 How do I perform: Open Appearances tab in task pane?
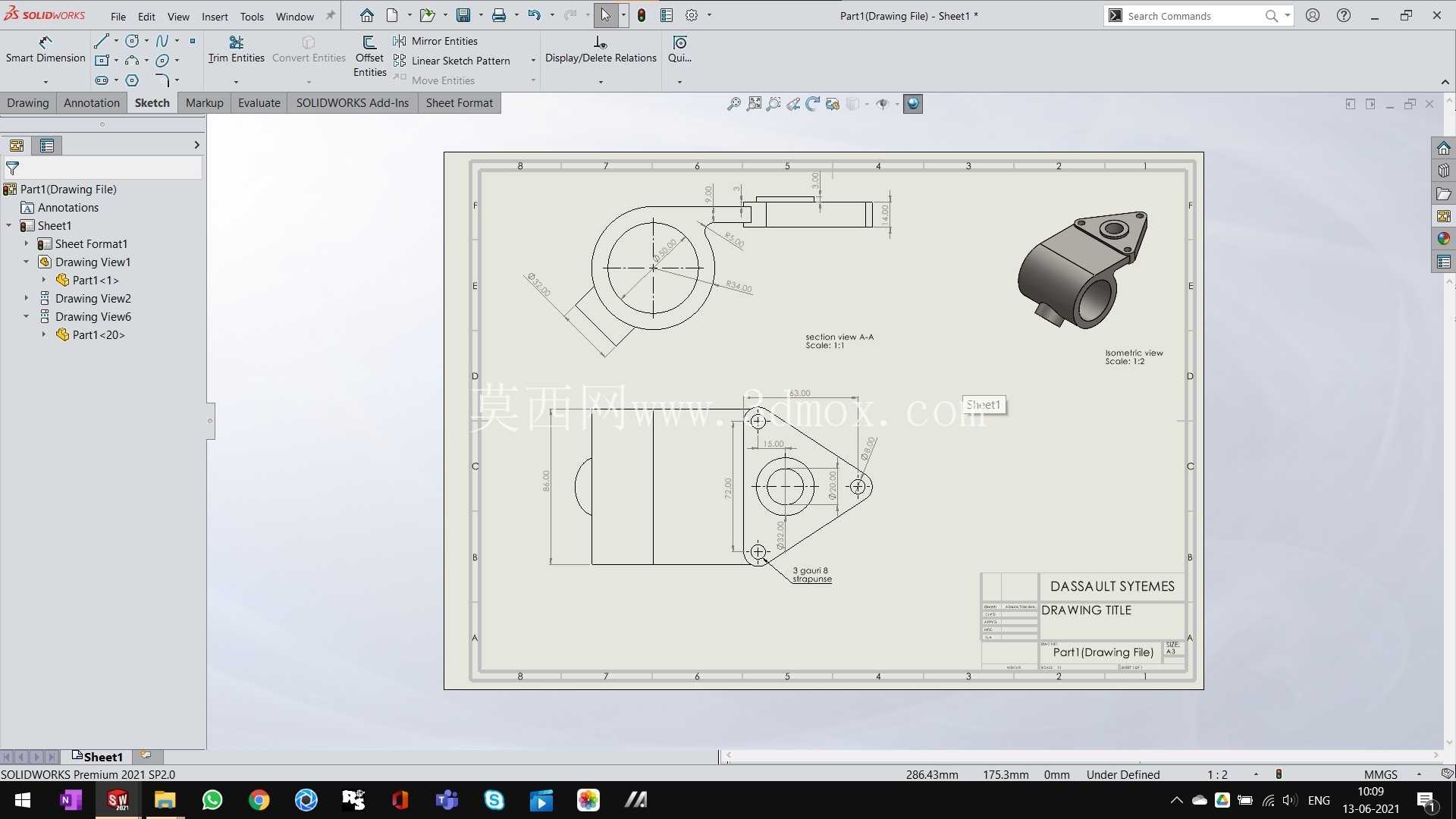[x=1444, y=239]
